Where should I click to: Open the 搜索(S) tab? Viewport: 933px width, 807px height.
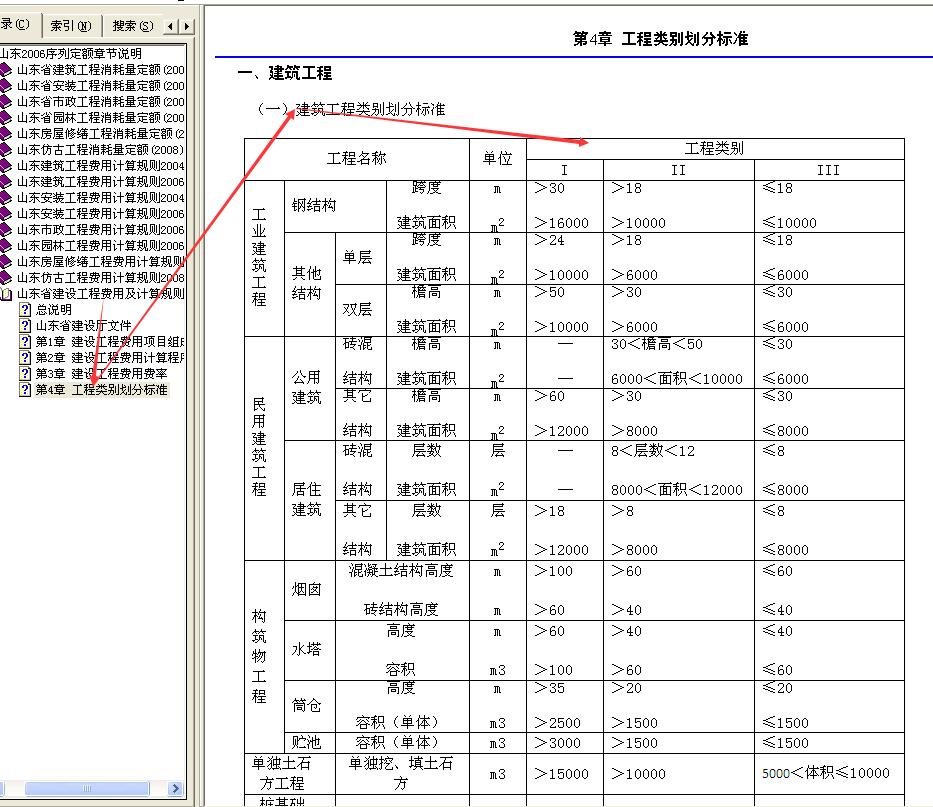(132, 26)
